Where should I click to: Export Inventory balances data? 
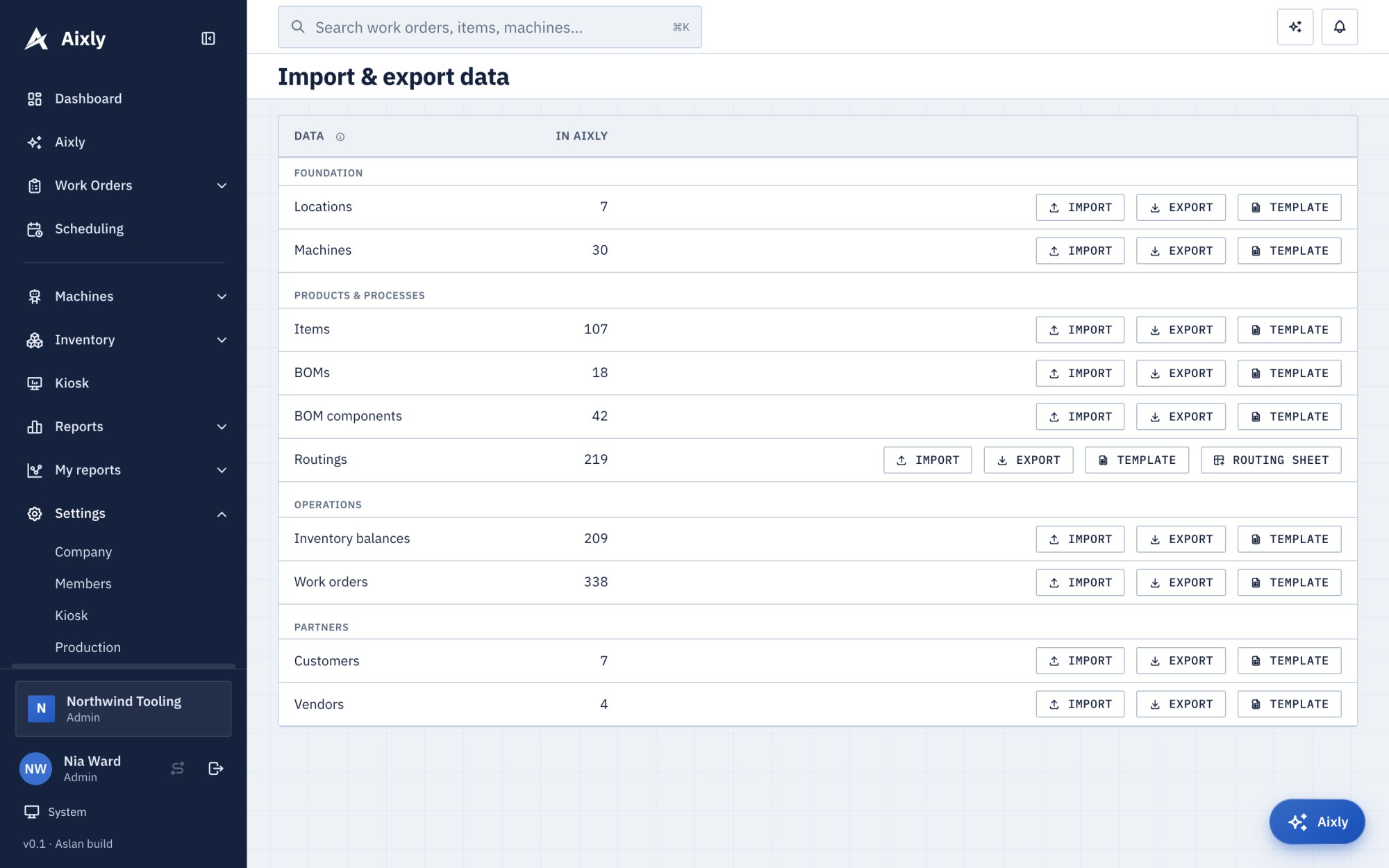pos(1181,539)
